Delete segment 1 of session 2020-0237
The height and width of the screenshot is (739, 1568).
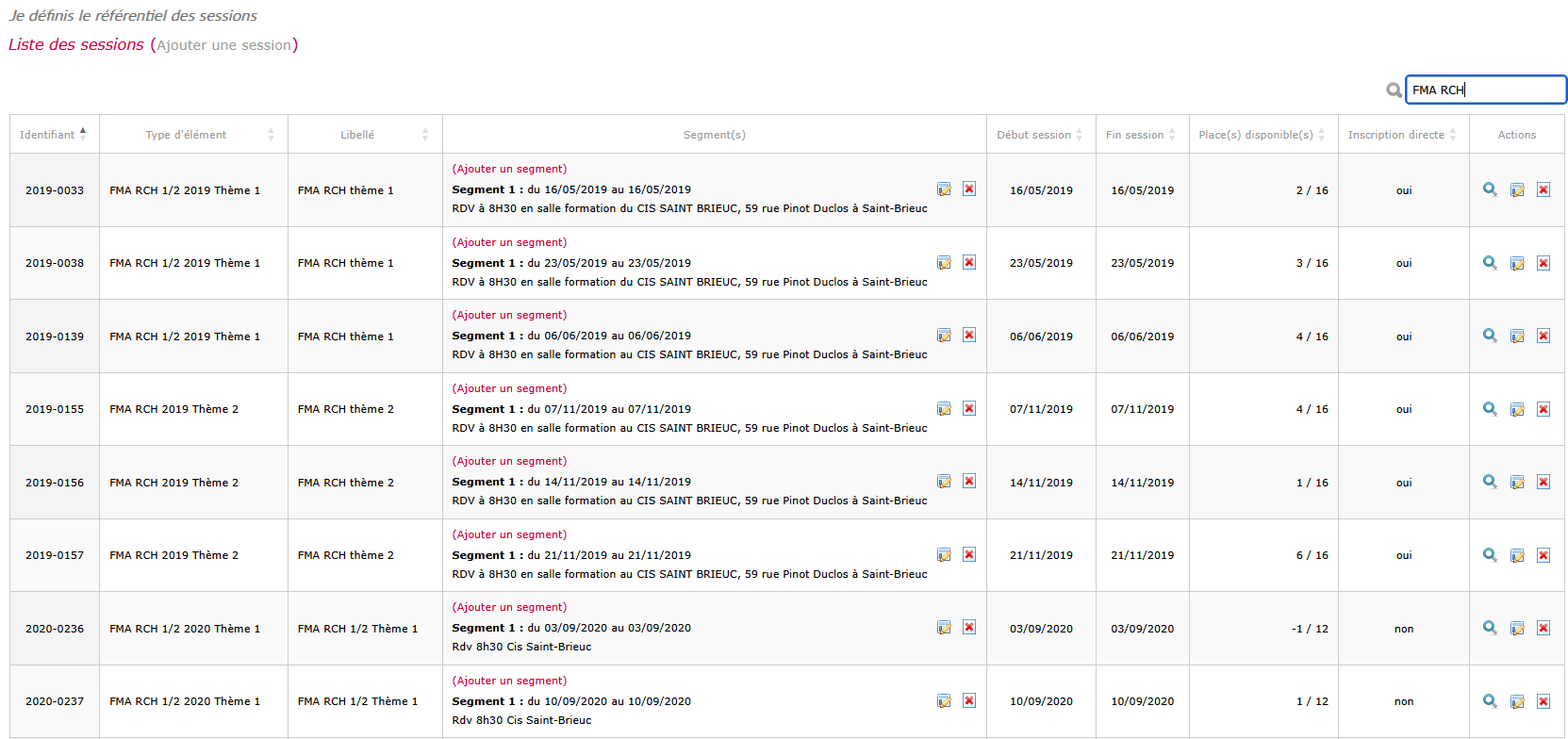[x=969, y=700]
